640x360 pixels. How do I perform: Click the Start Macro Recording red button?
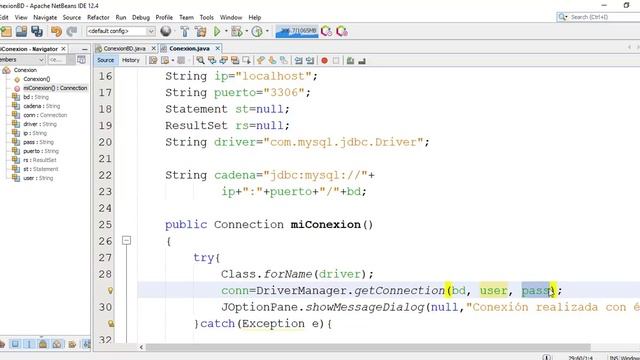[324, 61]
